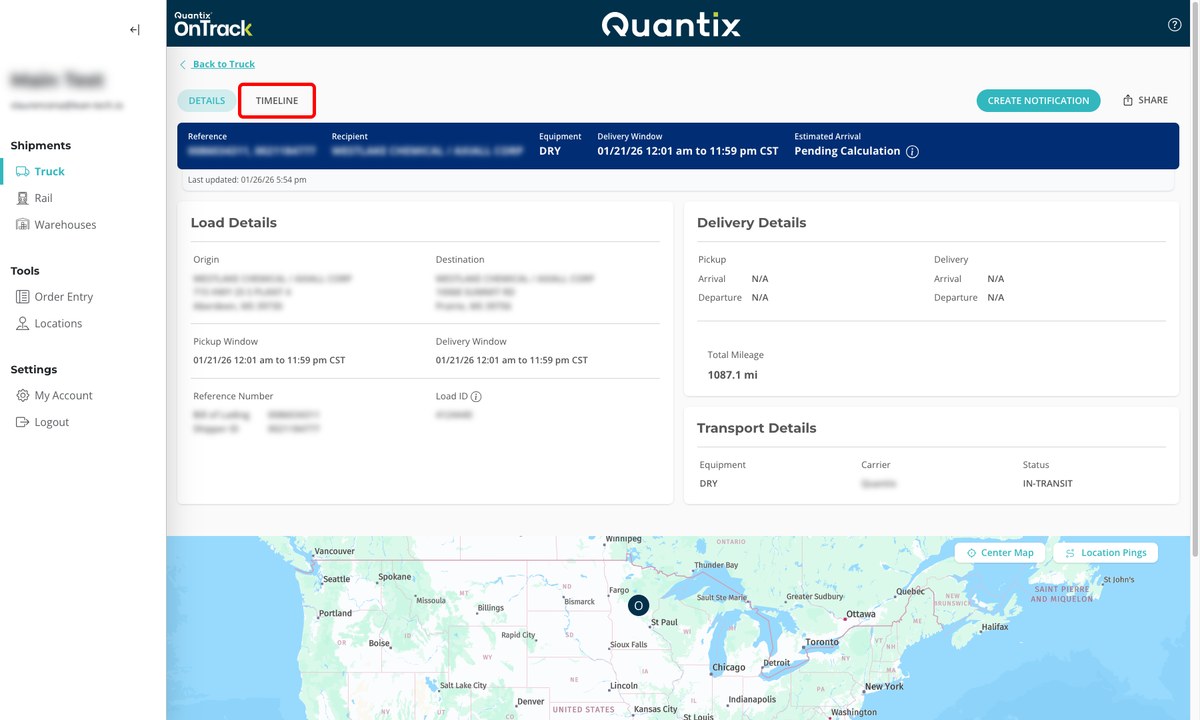Log out using the Logout item
Viewport: 1200px width, 720px height.
(x=51, y=422)
